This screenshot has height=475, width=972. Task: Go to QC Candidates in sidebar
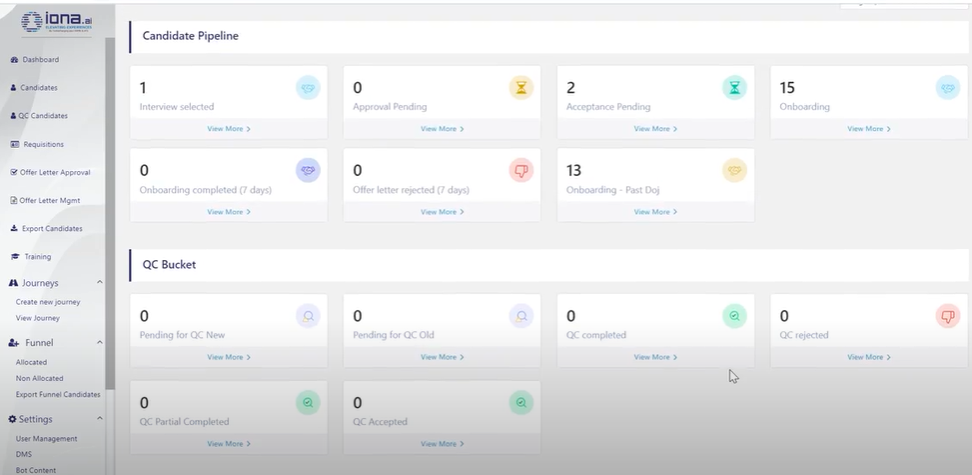coord(43,116)
